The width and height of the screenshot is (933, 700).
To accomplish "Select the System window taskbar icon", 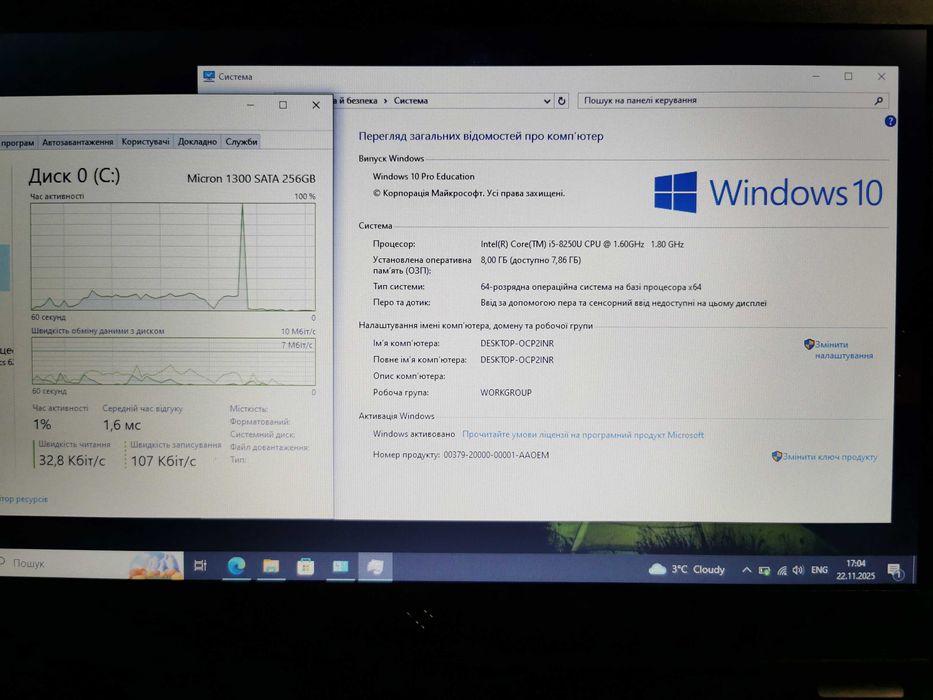I will click(x=340, y=567).
